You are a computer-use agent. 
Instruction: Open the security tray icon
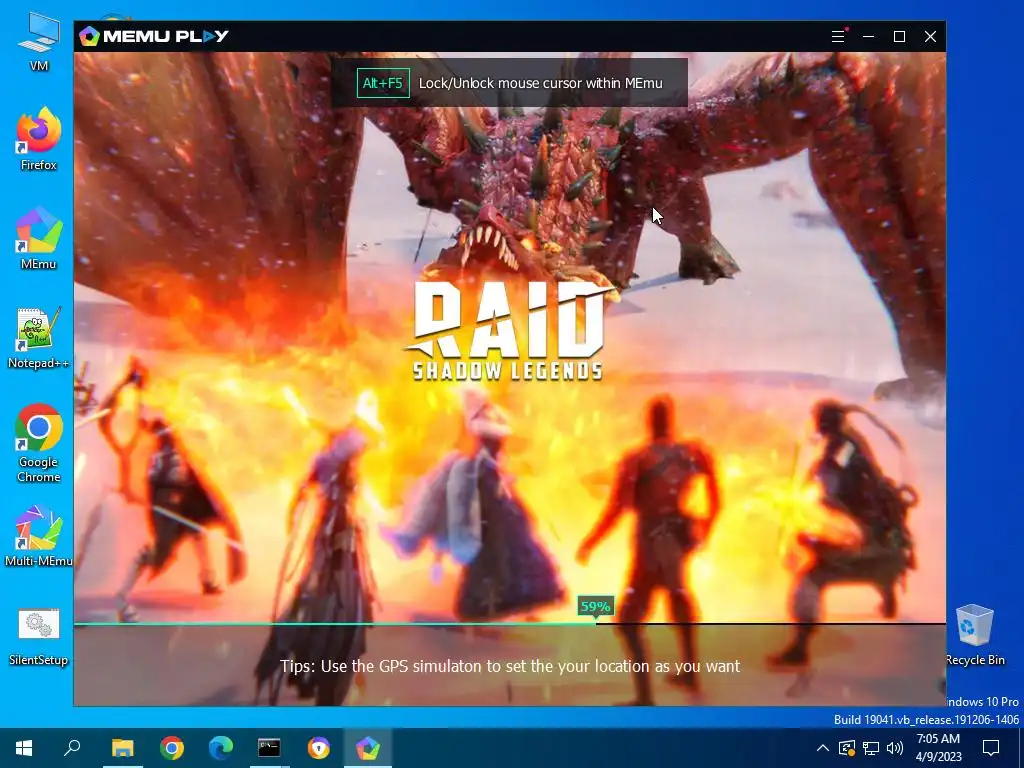pos(847,748)
